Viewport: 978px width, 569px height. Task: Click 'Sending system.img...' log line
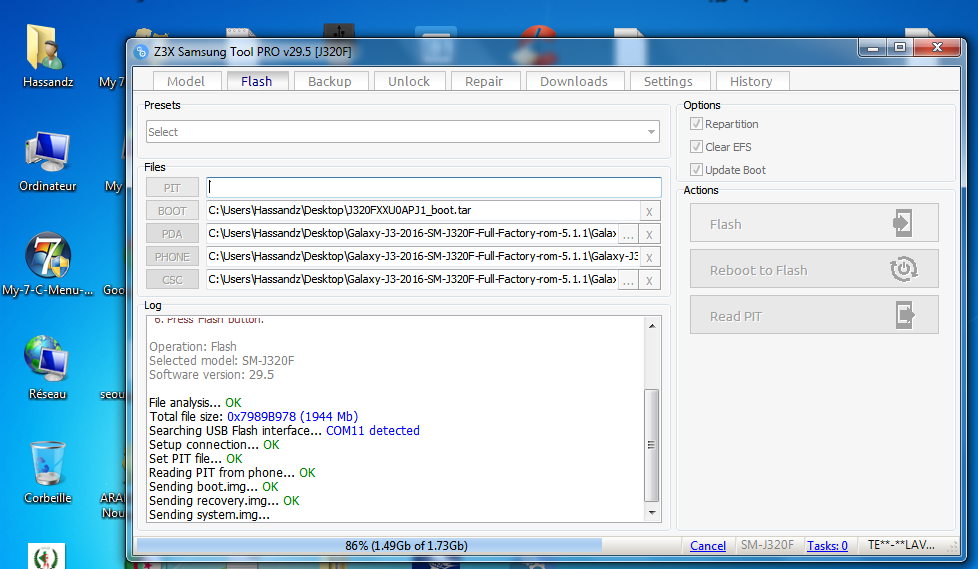(x=209, y=515)
